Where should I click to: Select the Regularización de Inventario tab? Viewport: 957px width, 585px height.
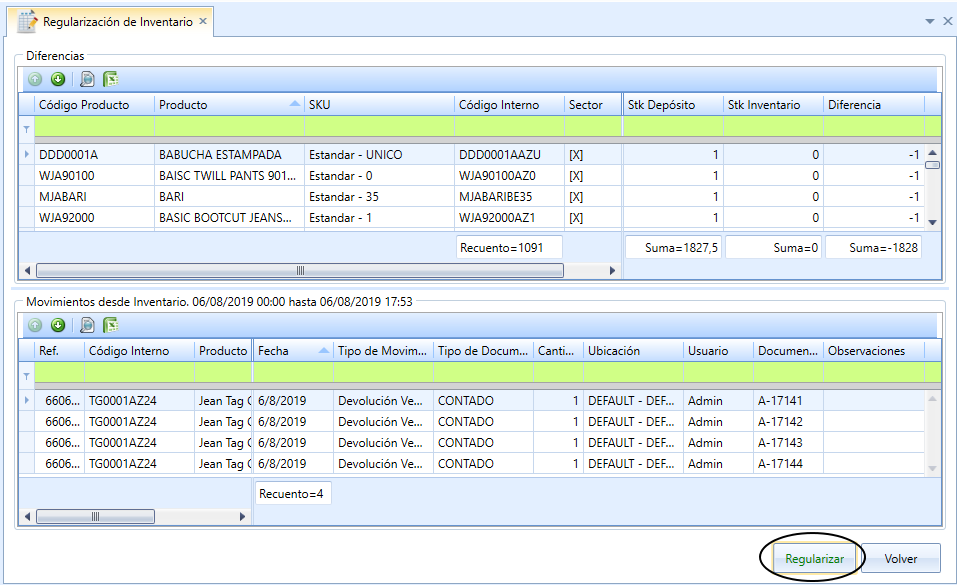[110, 22]
